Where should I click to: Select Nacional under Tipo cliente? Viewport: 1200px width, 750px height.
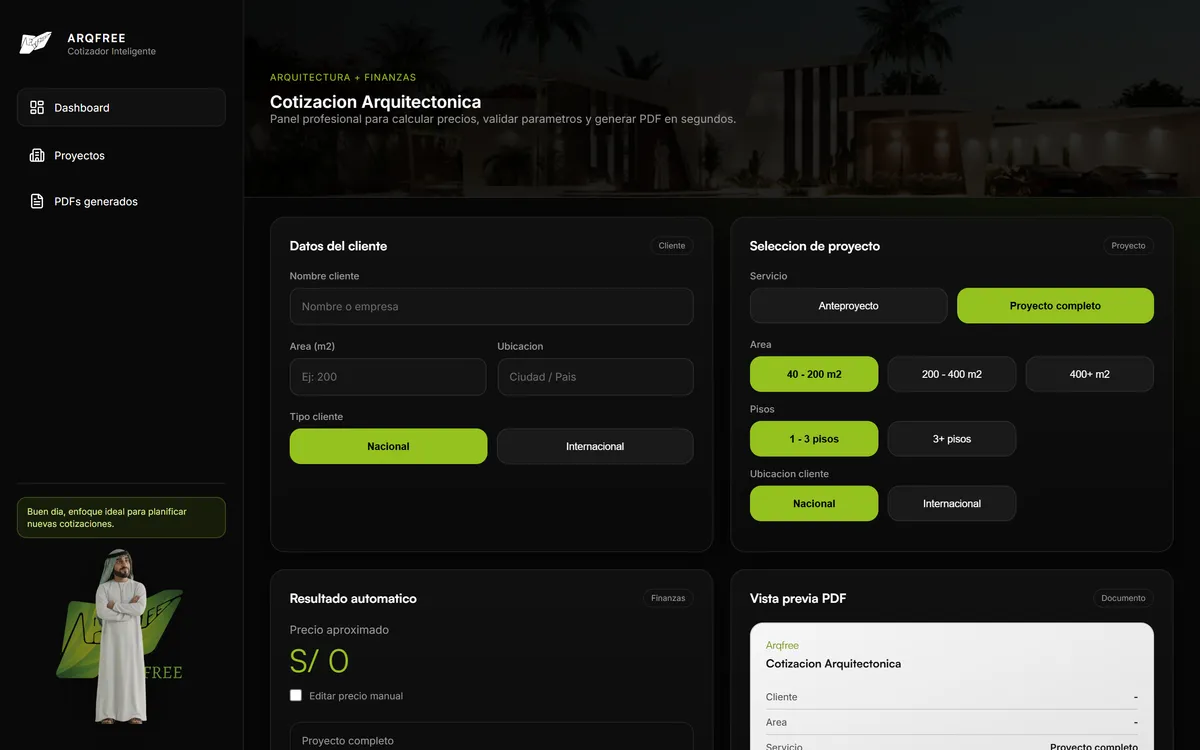click(388, 446)
